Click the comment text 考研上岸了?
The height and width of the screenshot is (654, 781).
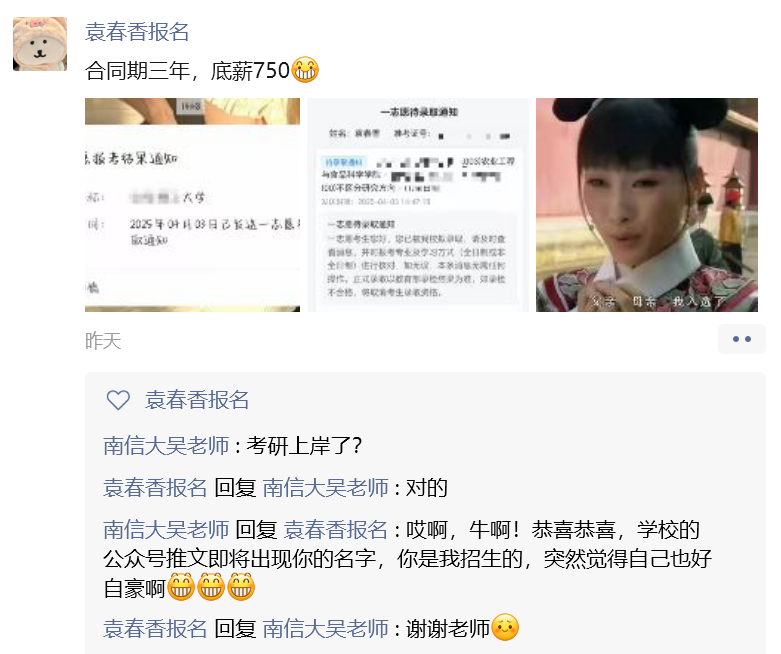pos(304,445)
